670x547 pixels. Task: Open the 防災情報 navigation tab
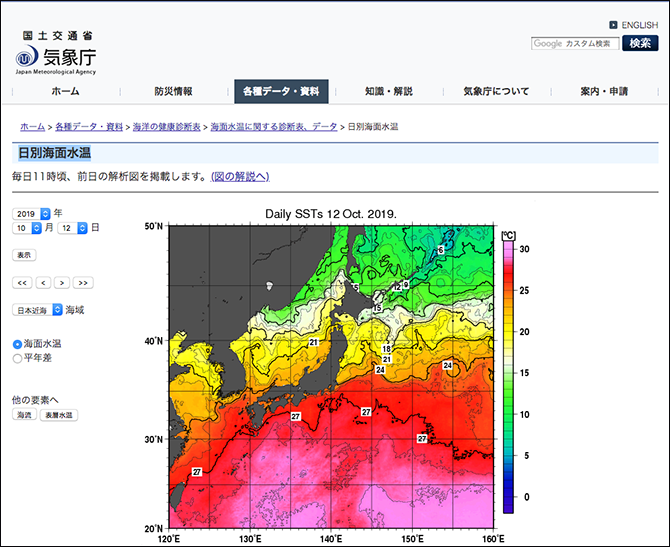point(173,91)
